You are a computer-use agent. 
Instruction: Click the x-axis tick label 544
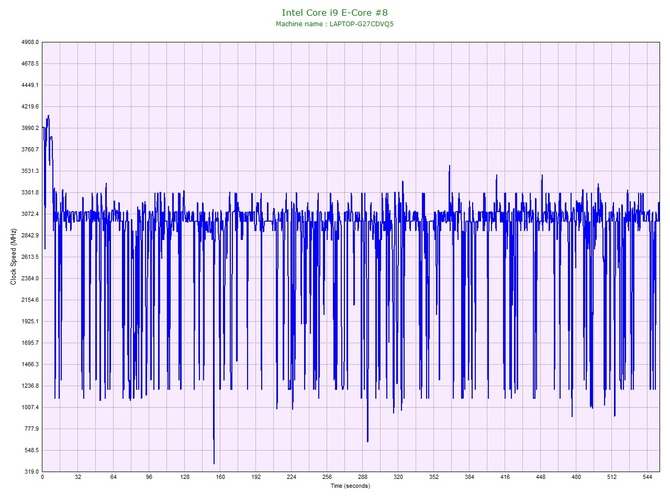647,477
